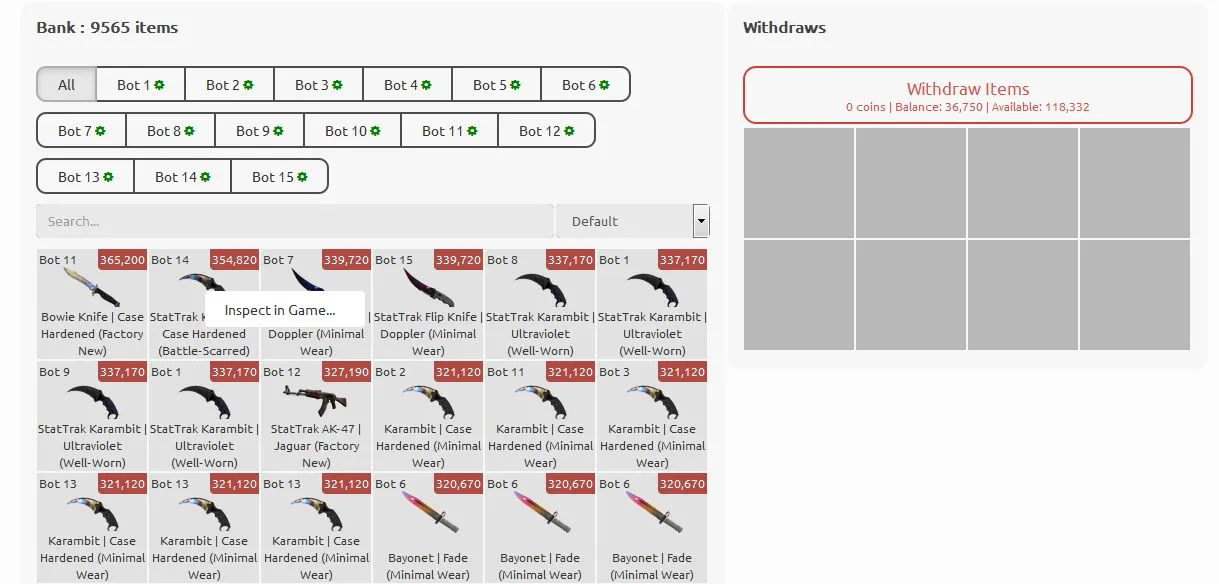
Task: Select the All bots tab
Action: click(66, 84)
